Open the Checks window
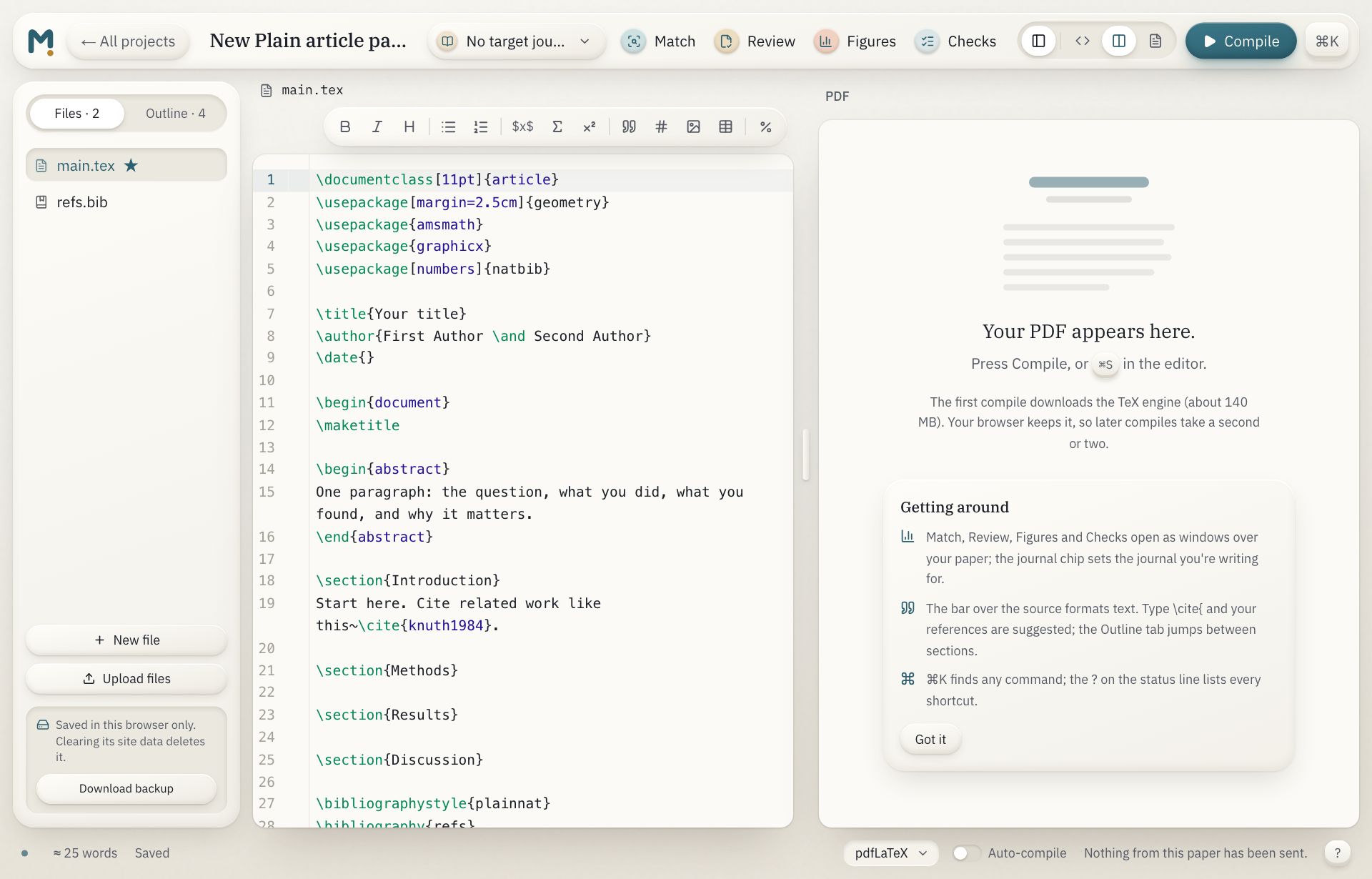The height and width of the screenshot is (879, 1372). 955,41
